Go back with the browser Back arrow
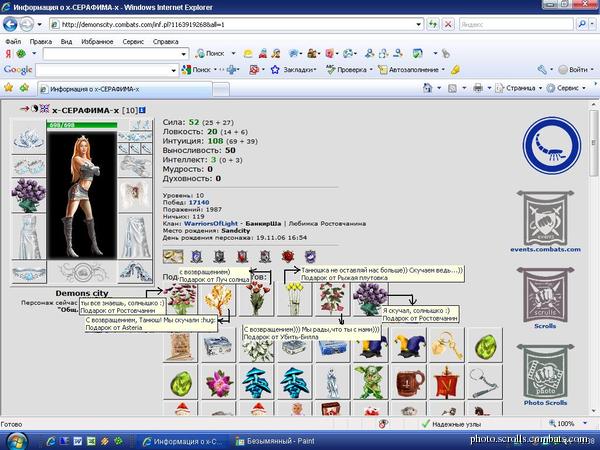This screenshot has width=600, height=450. [10, 24]
